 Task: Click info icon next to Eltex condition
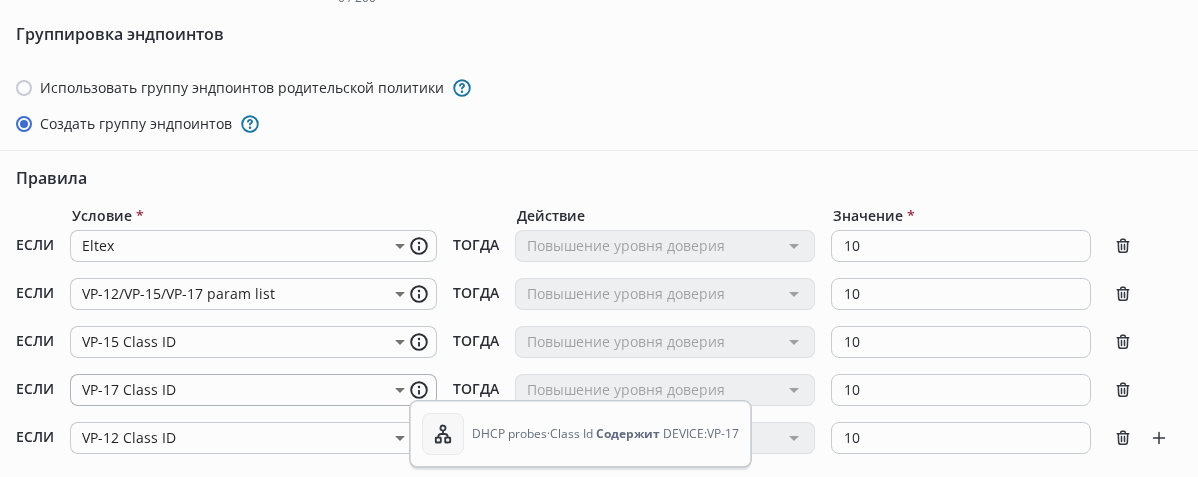click(419, 246)
